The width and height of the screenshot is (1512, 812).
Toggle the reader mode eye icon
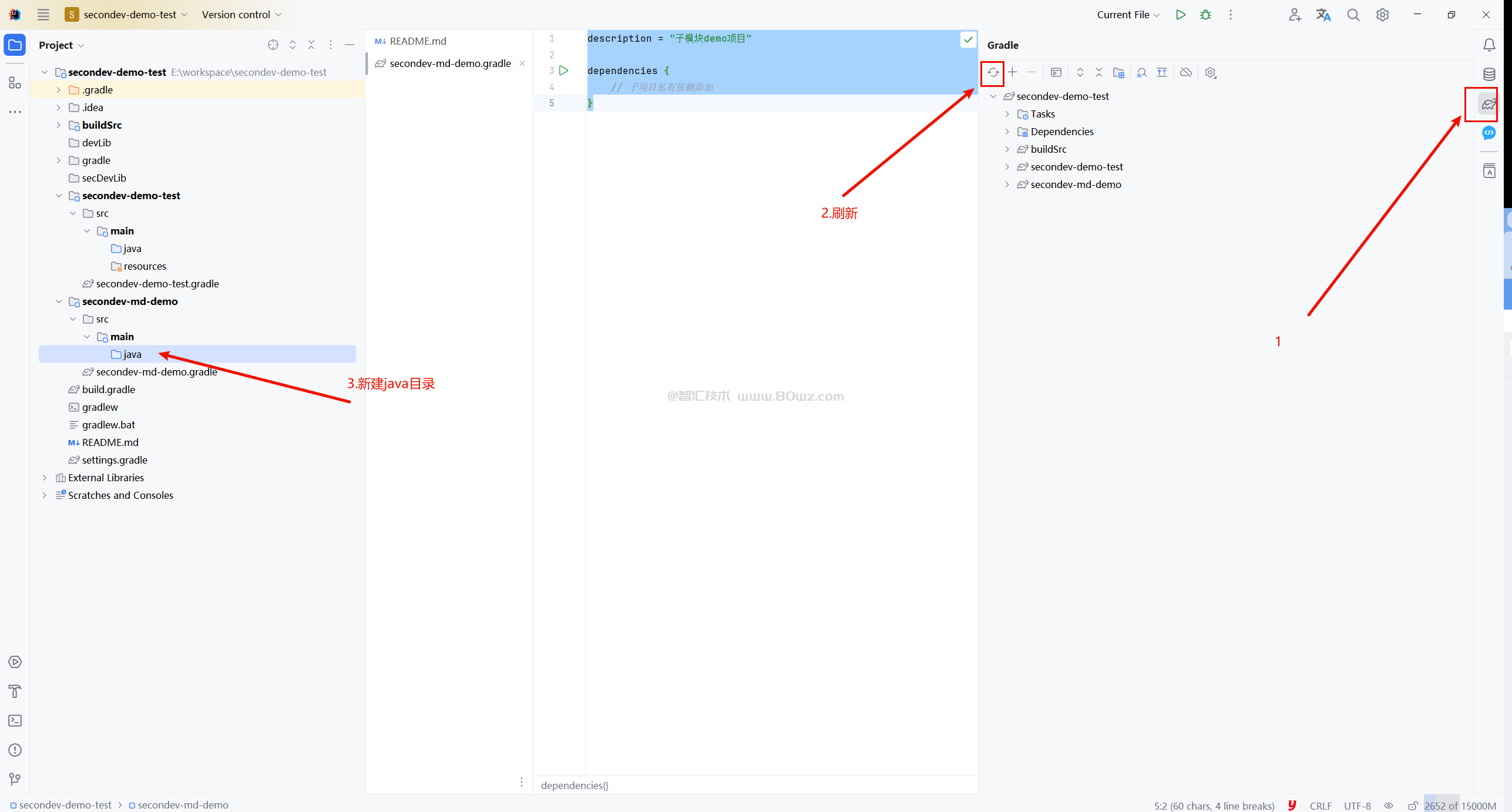(x=1389, y=806)
